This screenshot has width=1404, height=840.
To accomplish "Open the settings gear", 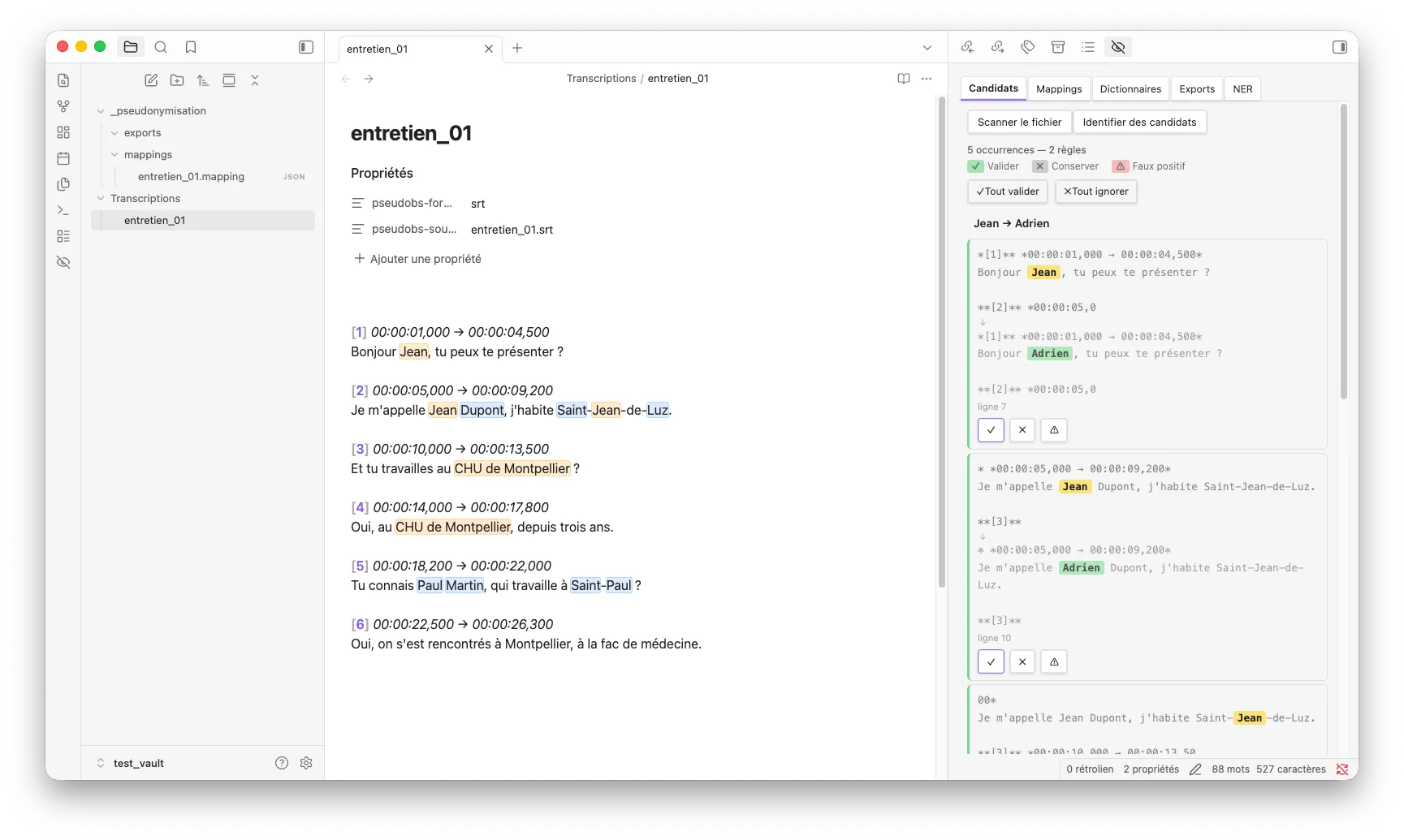I will (306, 763).
